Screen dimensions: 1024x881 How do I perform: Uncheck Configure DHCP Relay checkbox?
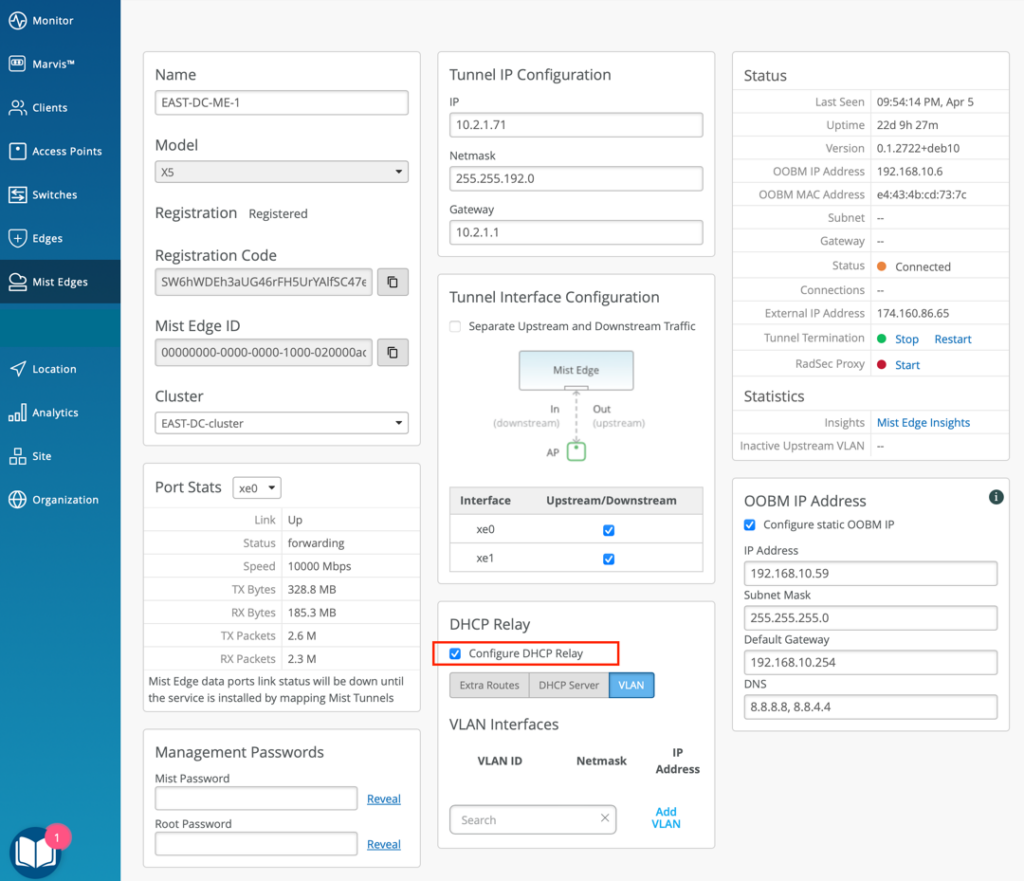click(456, 654)
